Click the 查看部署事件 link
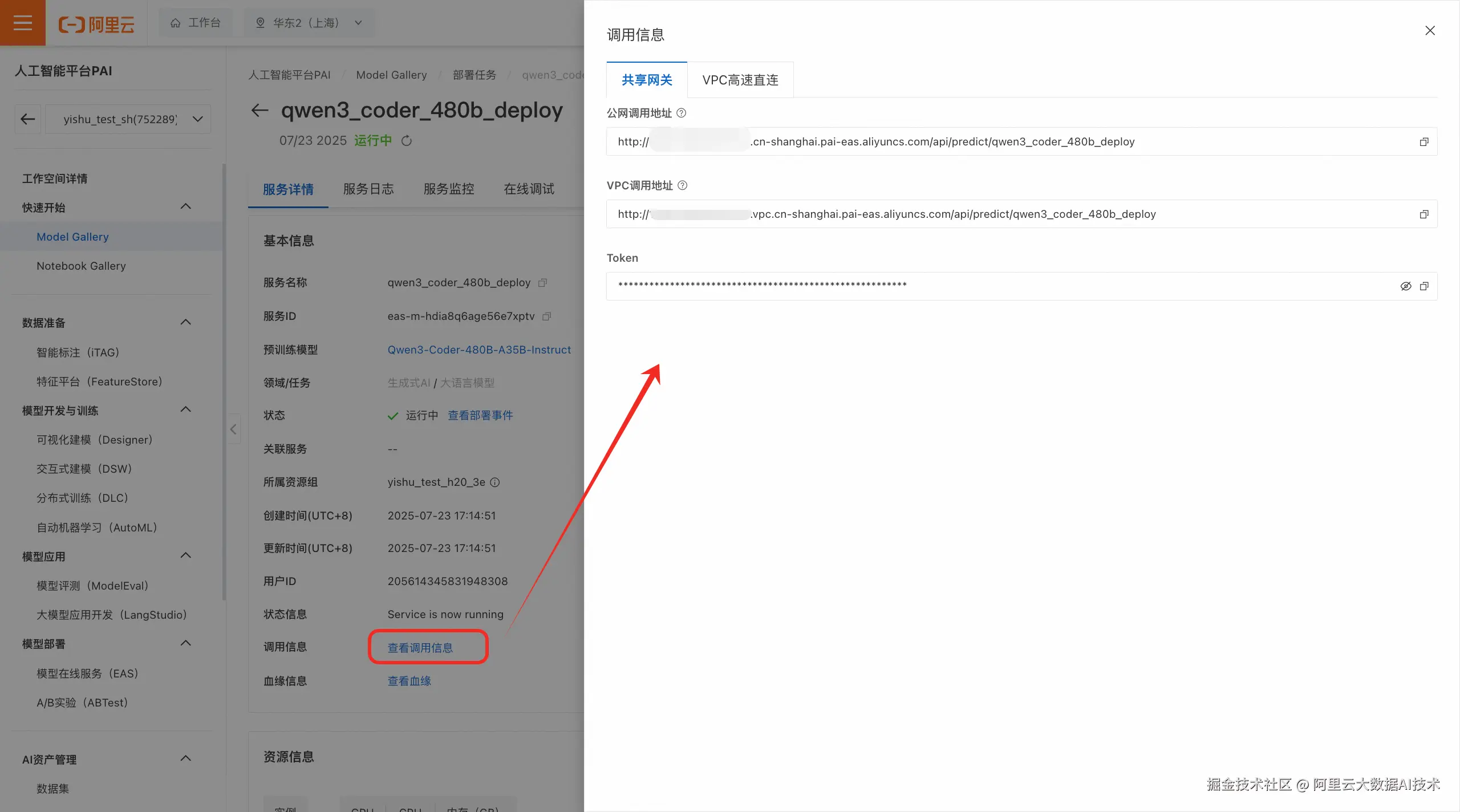 click(x=480, y=415)
